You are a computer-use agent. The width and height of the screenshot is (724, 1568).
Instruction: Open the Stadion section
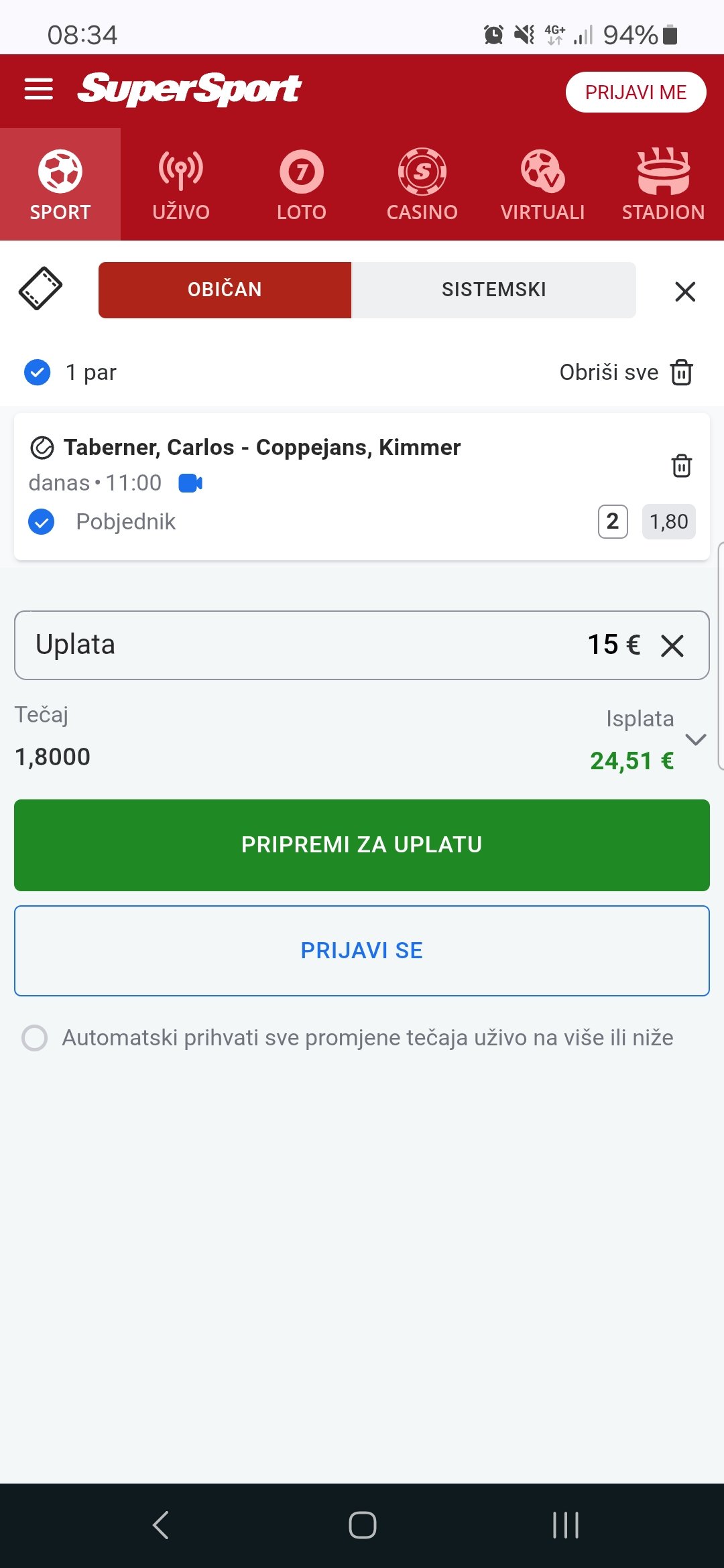(663, 184)
